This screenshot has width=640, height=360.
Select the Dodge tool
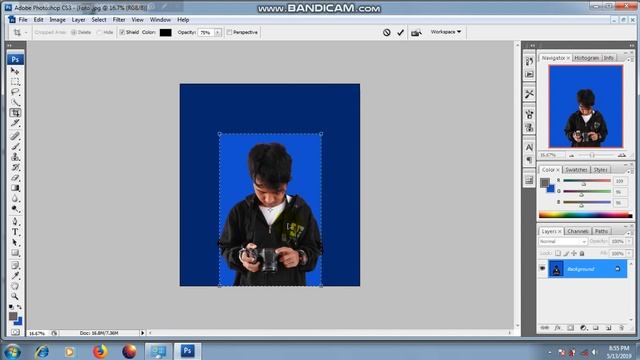pos(15,209)
